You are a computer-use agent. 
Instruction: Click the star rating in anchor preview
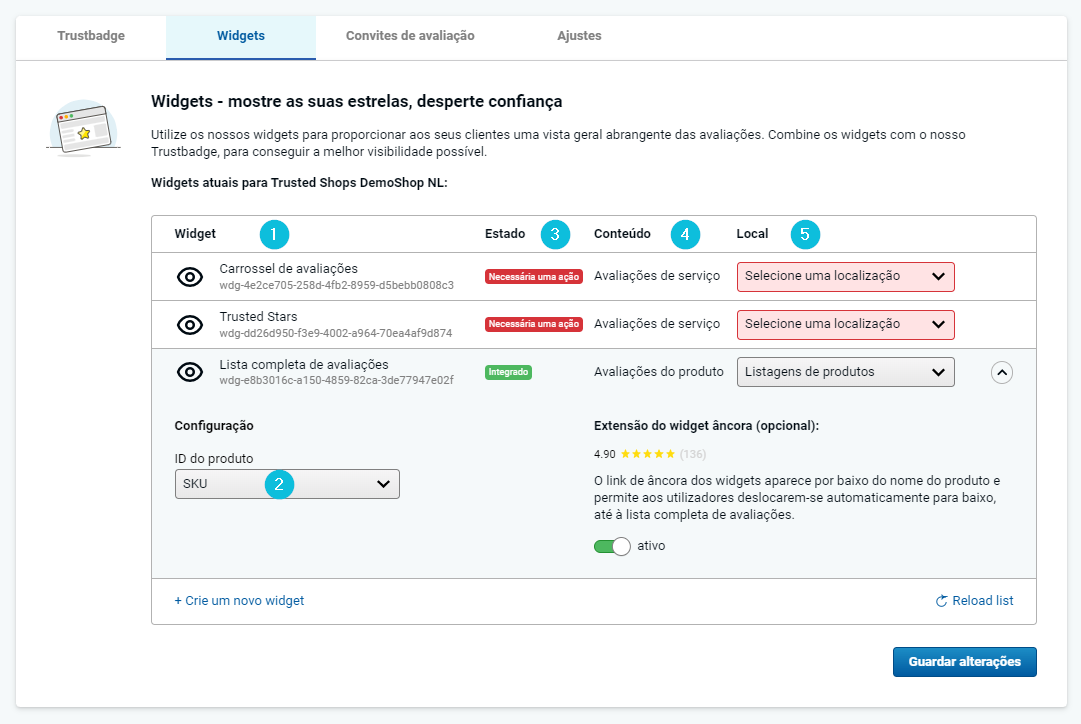[x=650, y=454]
